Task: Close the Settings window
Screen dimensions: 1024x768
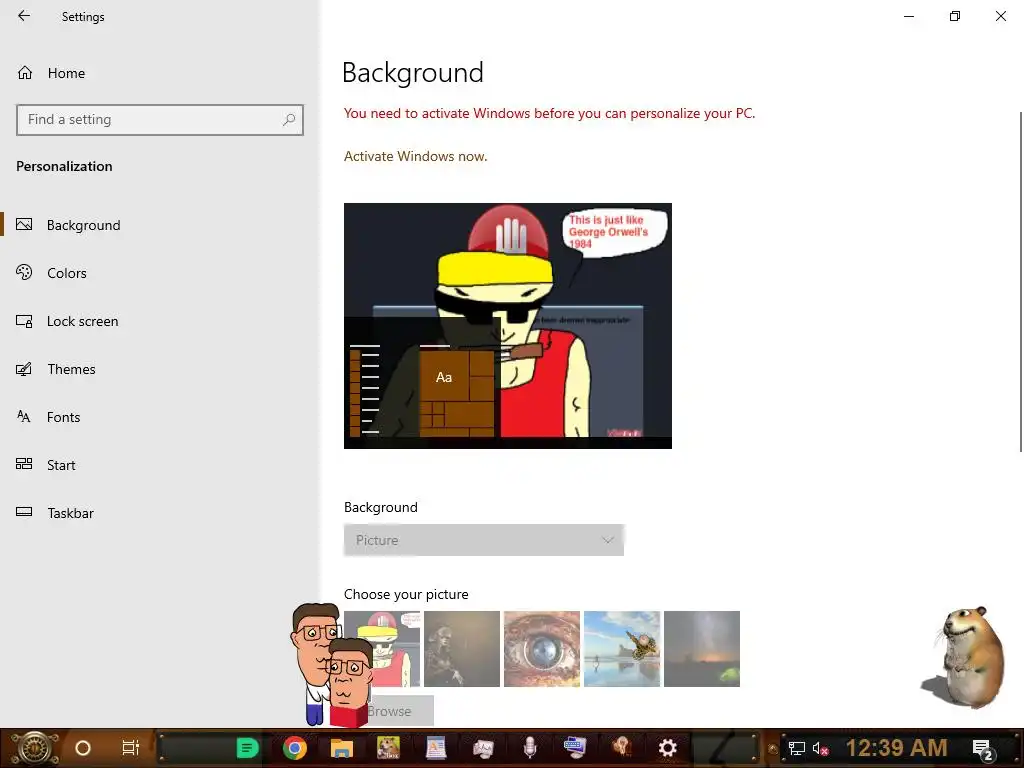Action: click(1000, 16)
